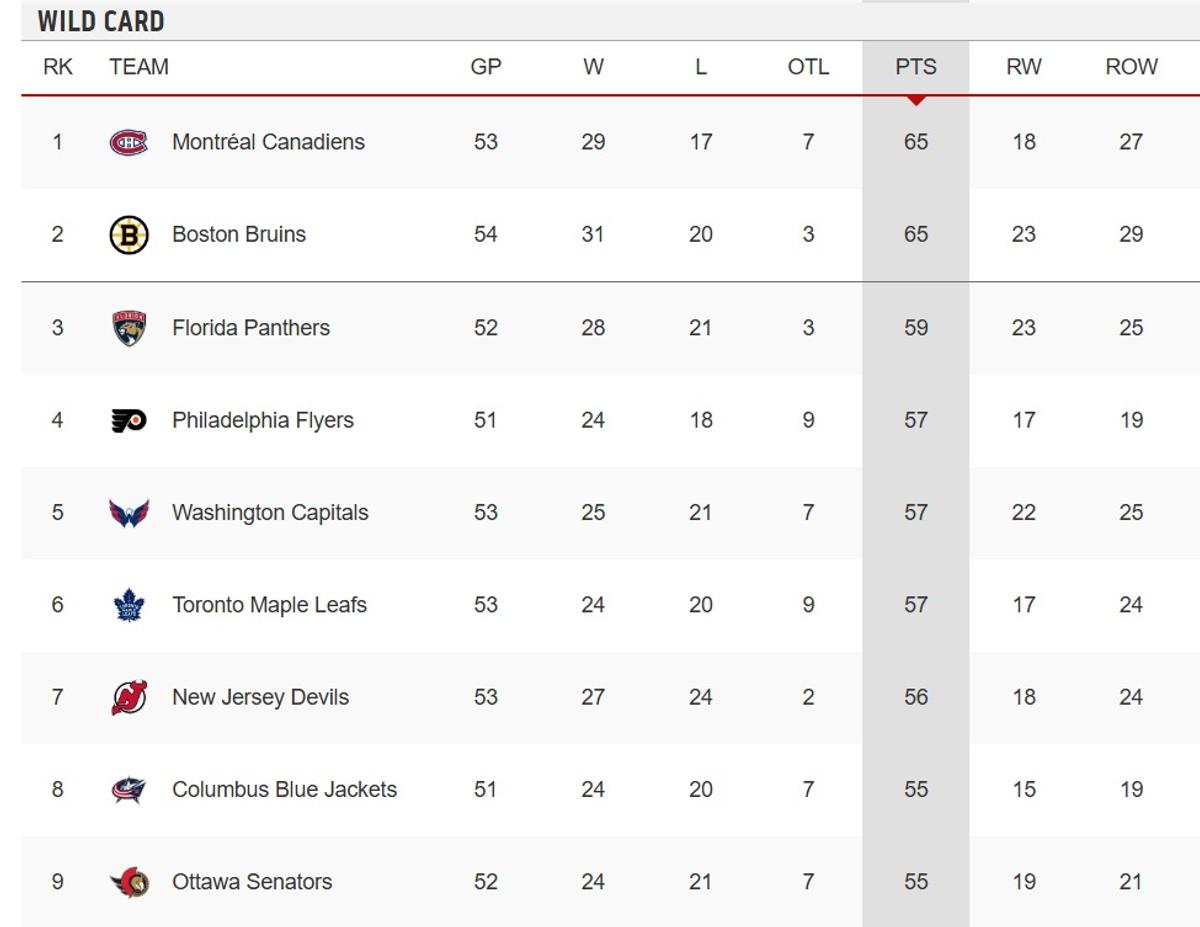Sort the table by OTL

click(806, 67)
